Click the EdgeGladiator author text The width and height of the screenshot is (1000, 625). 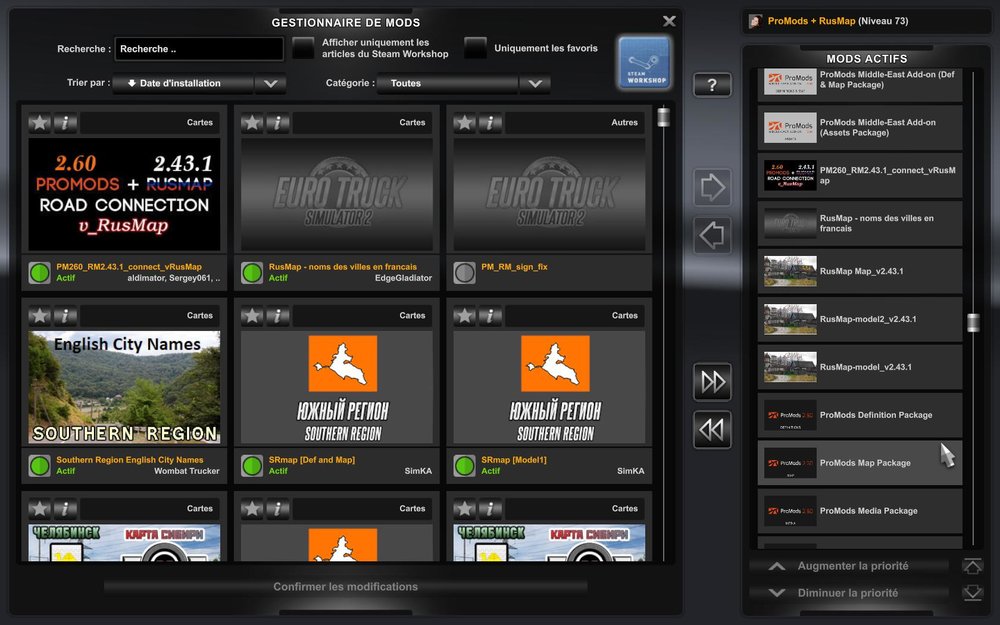[403, 278]
